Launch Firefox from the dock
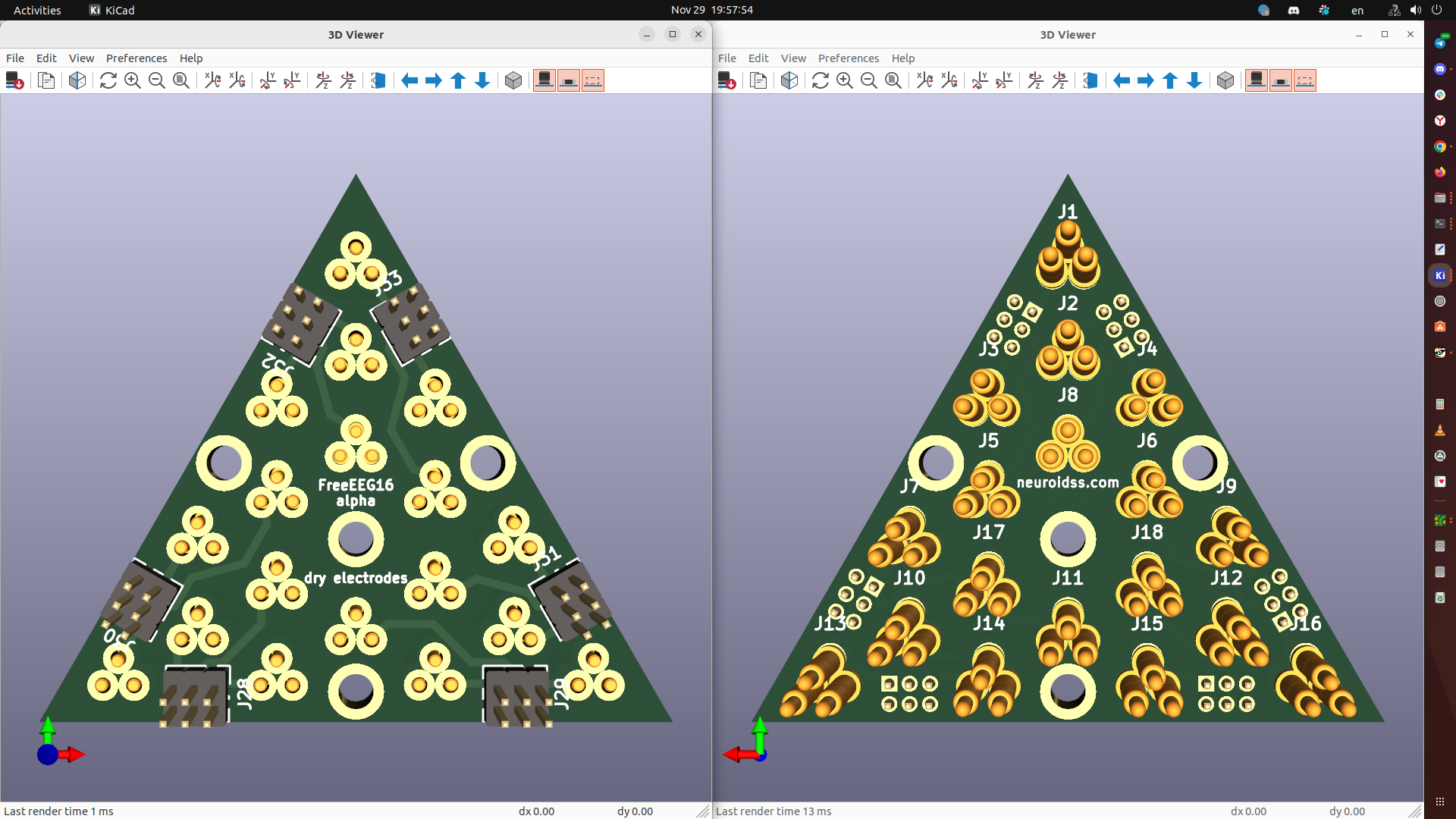Screen dimensions: 1456x819 pos(1439,172)
